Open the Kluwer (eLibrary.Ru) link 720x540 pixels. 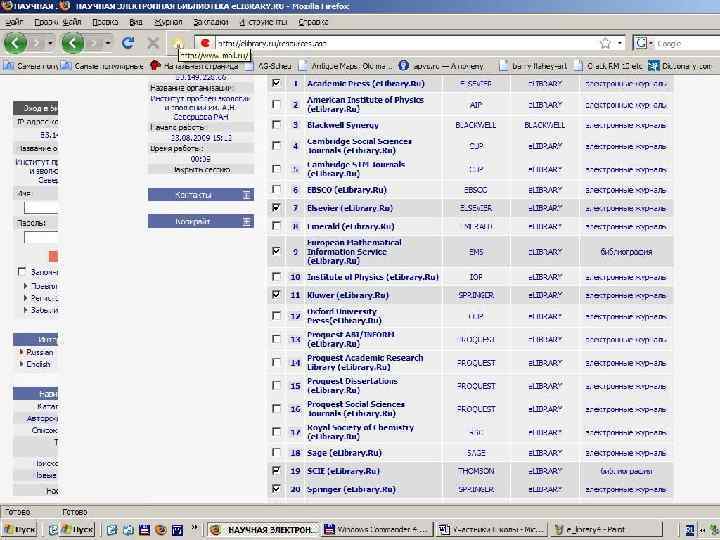[348, 295]
